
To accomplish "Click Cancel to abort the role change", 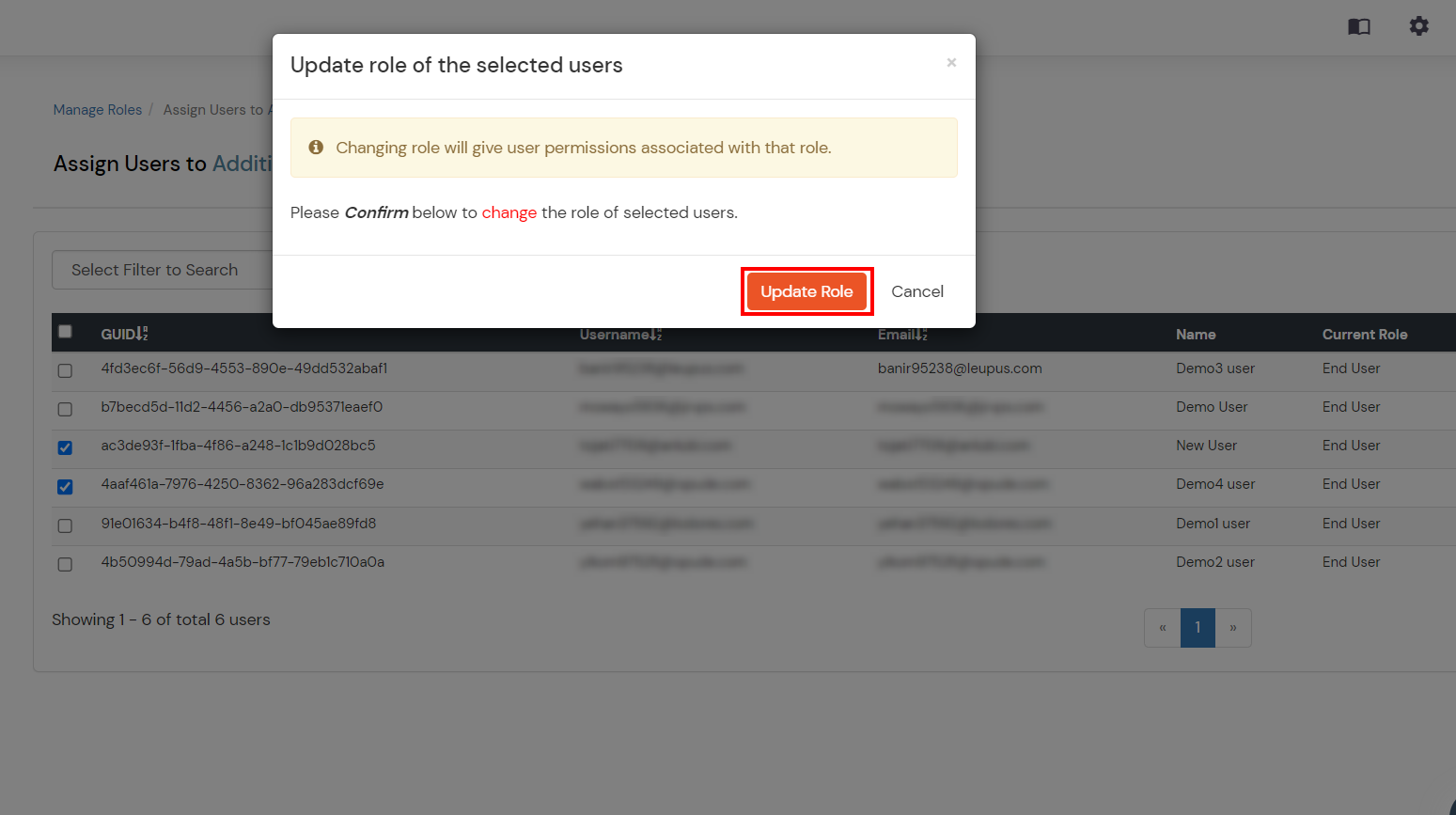I will [x=916, y=291].
